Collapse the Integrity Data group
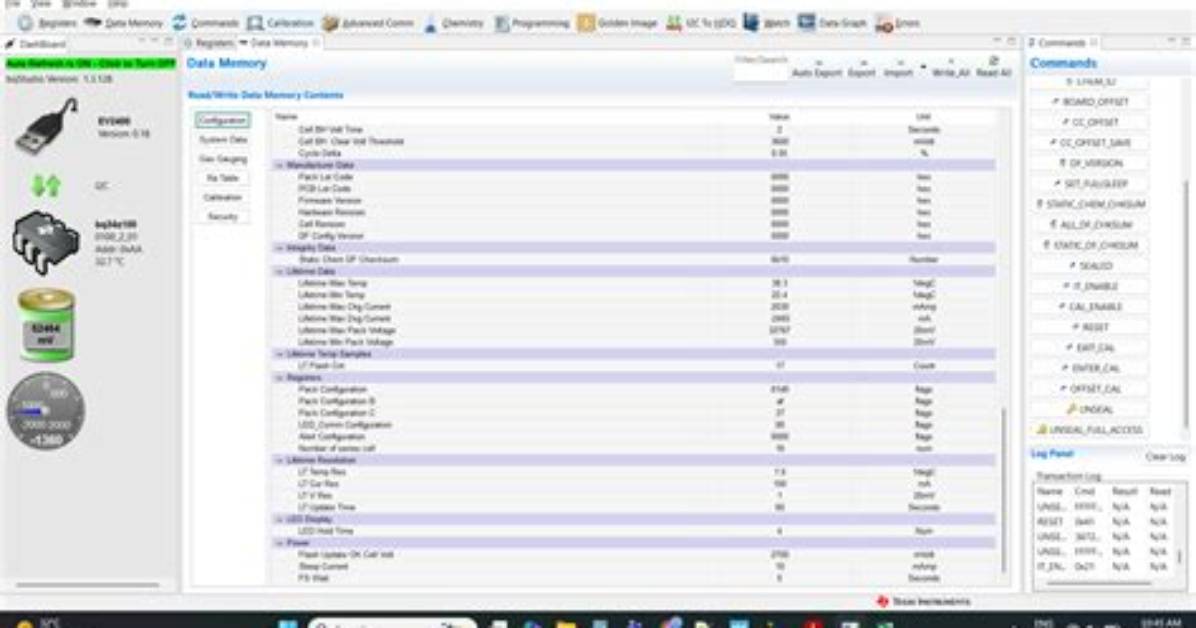Screen dimensions: 1196x628 pyautogui.click(x=280, y=248)
